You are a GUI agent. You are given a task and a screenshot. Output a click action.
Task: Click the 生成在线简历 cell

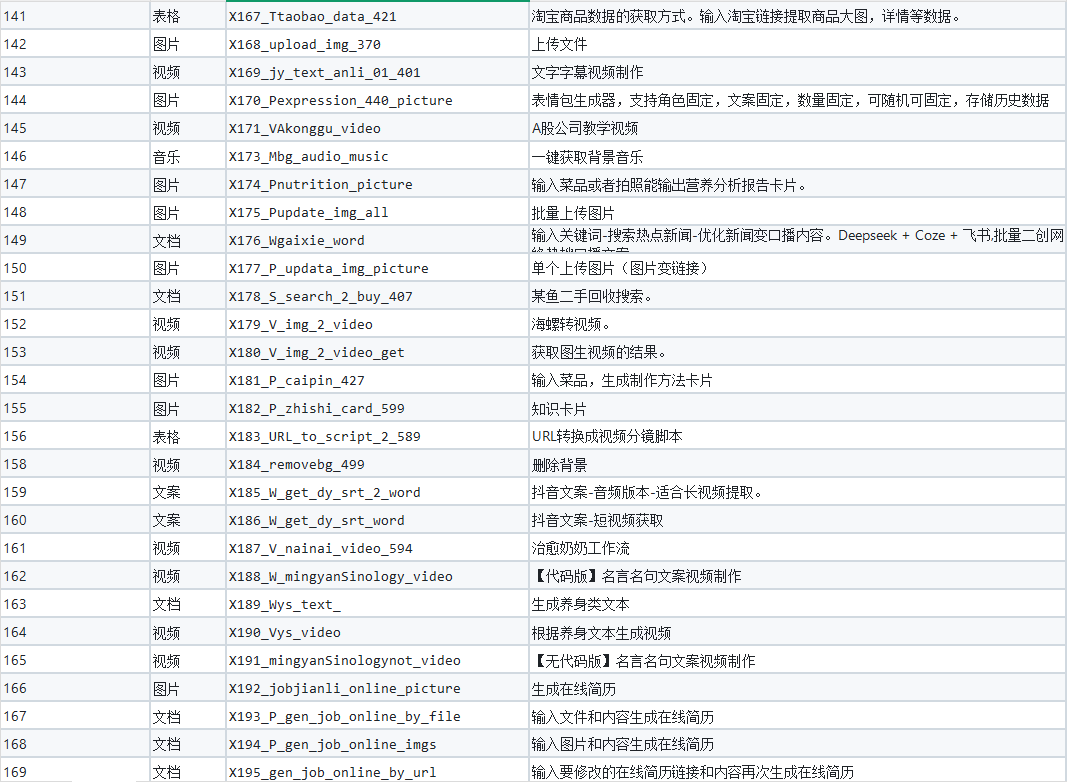click(x=797, y=688)
